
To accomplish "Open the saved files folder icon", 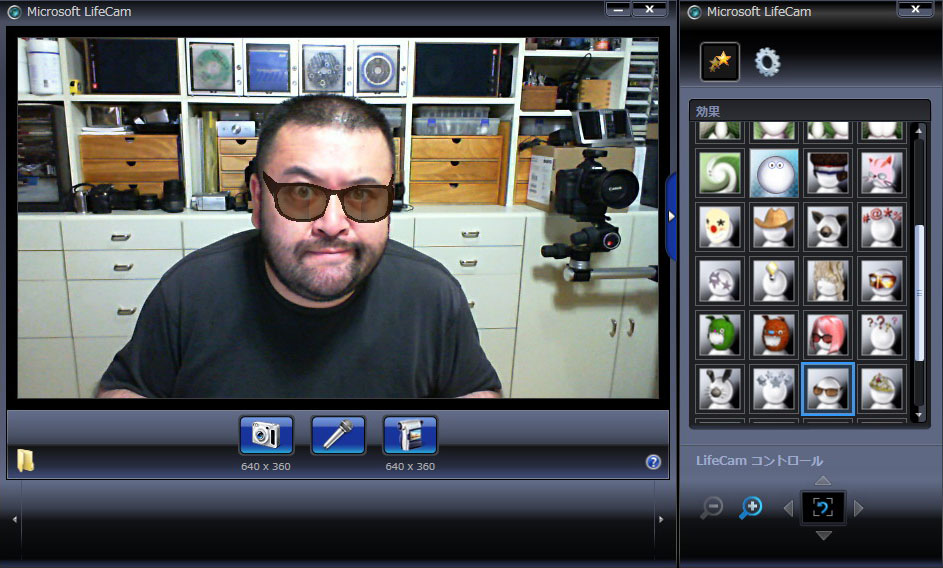I will point(25,461).
